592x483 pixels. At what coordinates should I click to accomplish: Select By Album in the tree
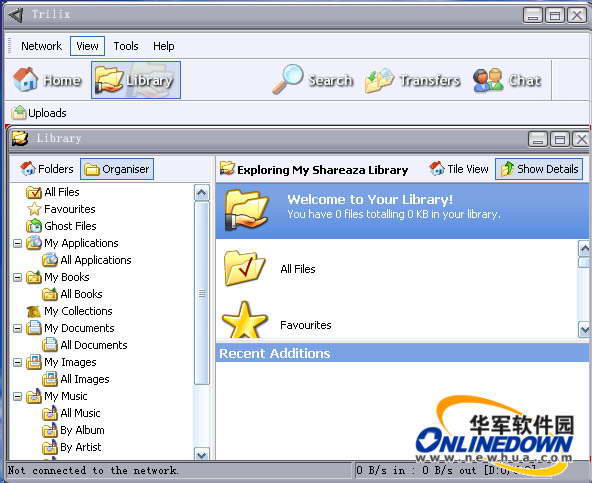click(x=82, y=430)
